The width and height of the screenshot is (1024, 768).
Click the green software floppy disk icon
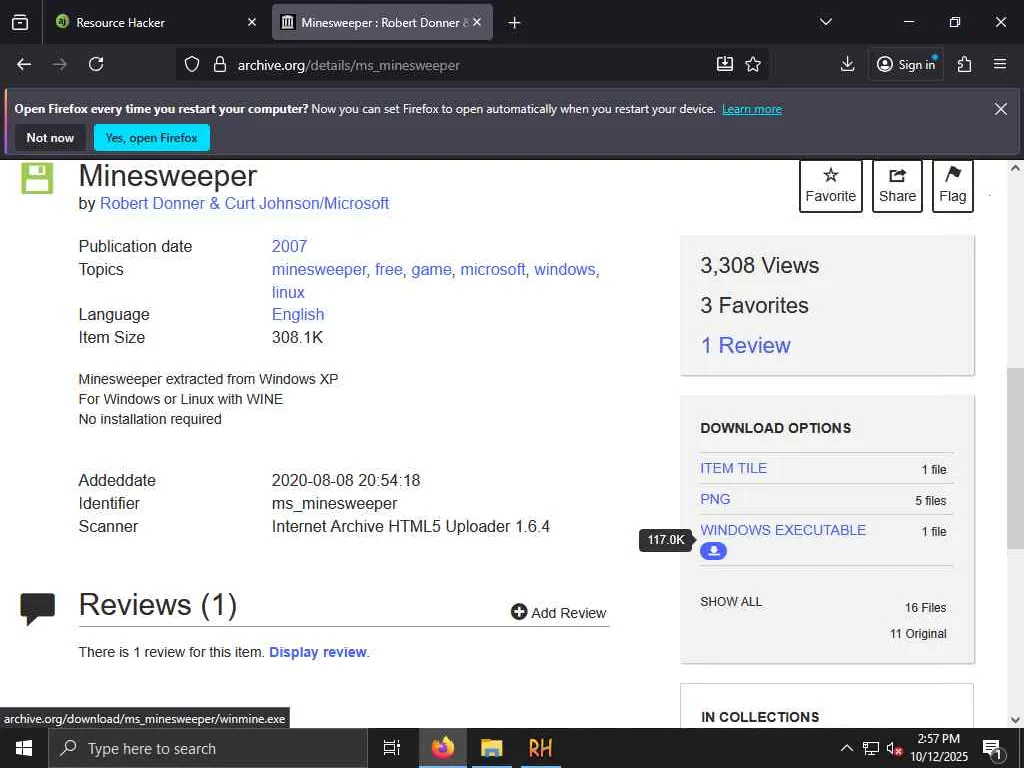(x=37, y=178)
